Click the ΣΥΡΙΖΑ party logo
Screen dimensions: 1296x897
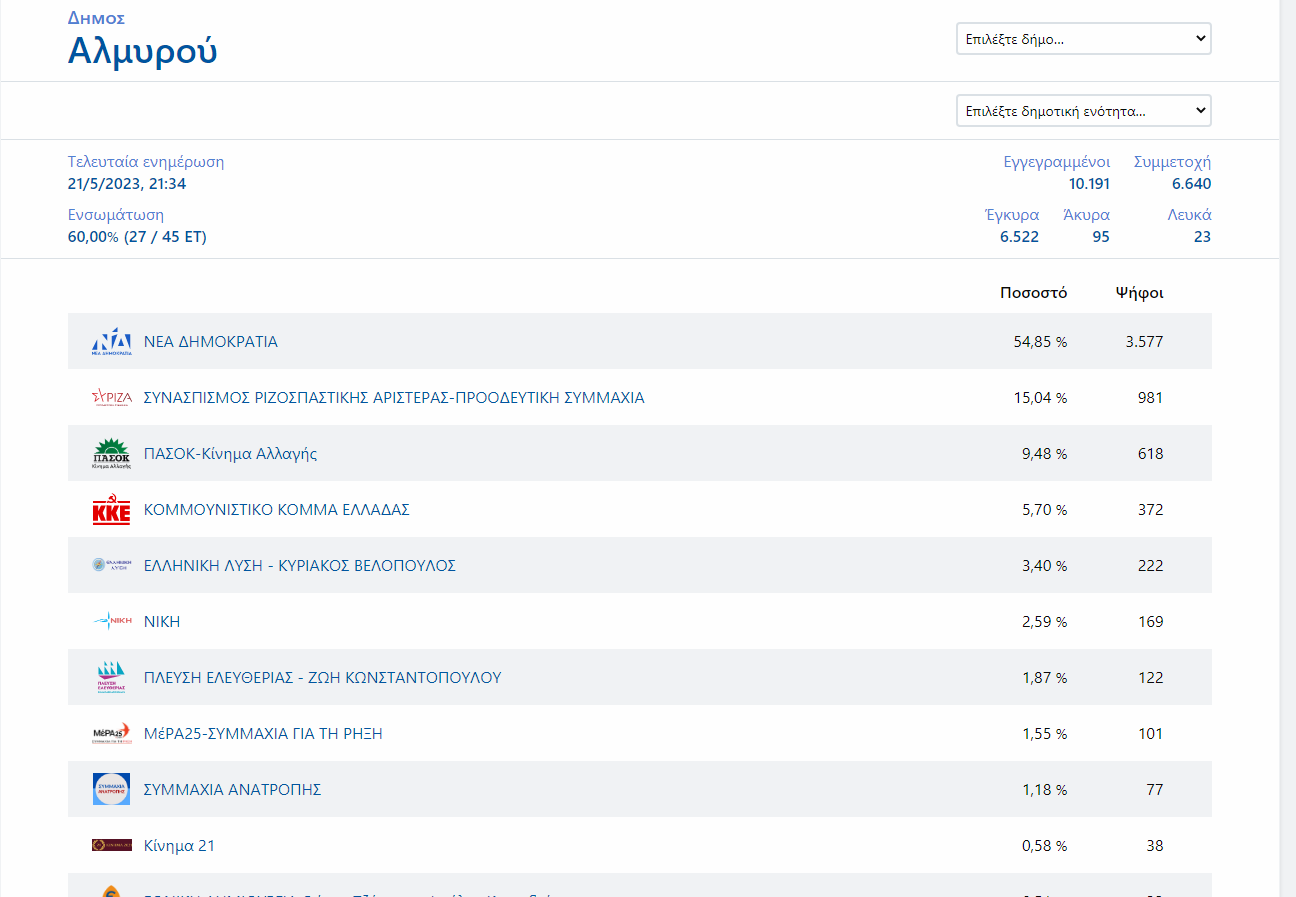(x=111, y=398)
